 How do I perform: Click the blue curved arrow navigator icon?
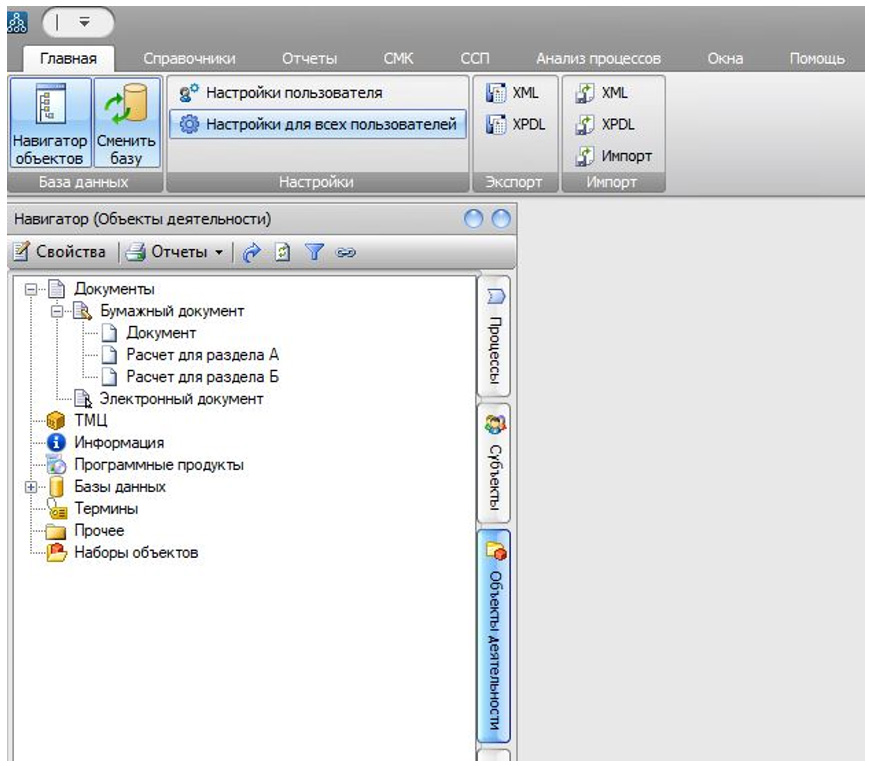(x=251, y=253)
